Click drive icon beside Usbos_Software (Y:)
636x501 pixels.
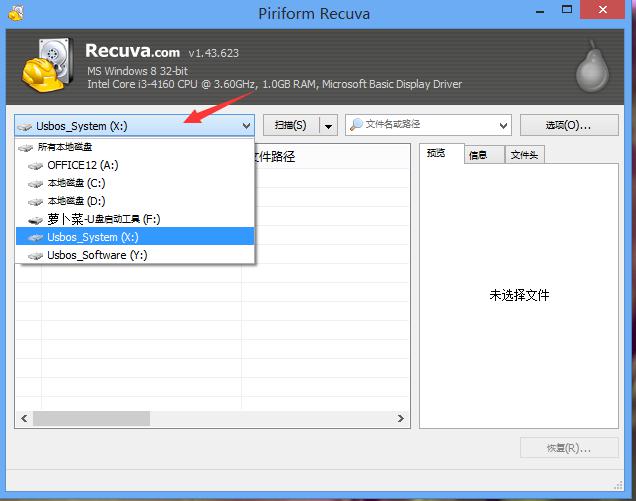(x=36, y=256)
